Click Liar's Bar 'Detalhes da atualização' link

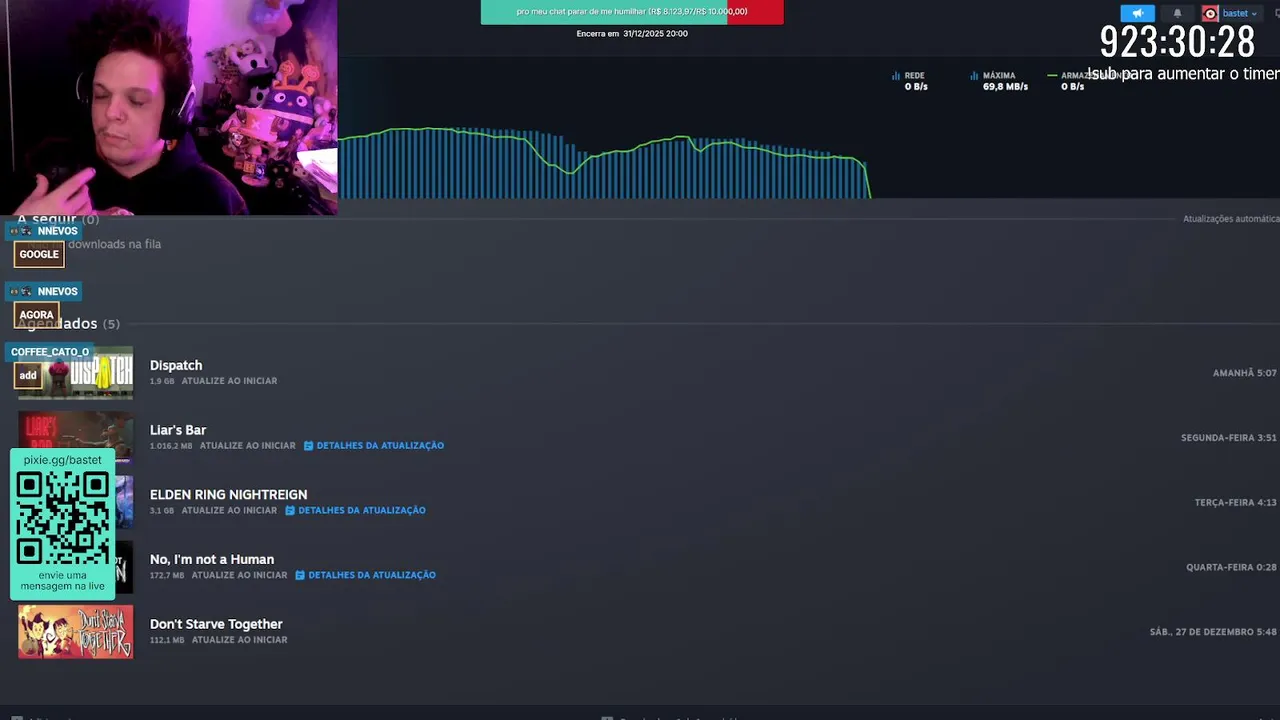coord(380,446)
